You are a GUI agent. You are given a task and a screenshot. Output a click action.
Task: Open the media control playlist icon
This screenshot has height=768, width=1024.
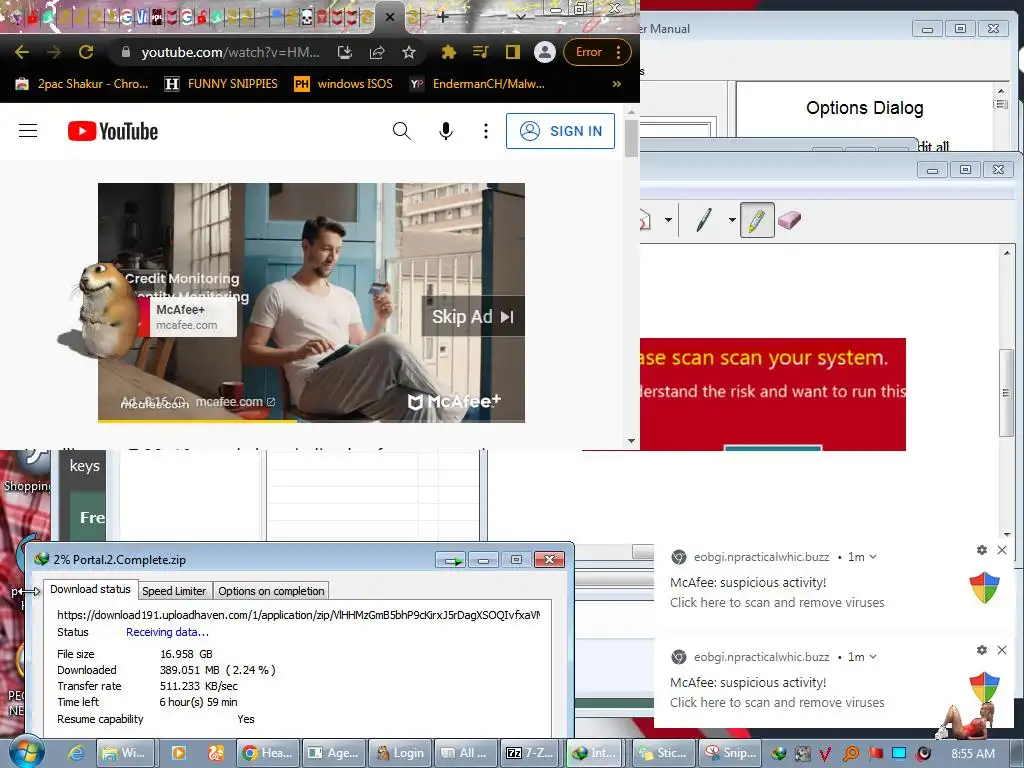tap(481, 52)
